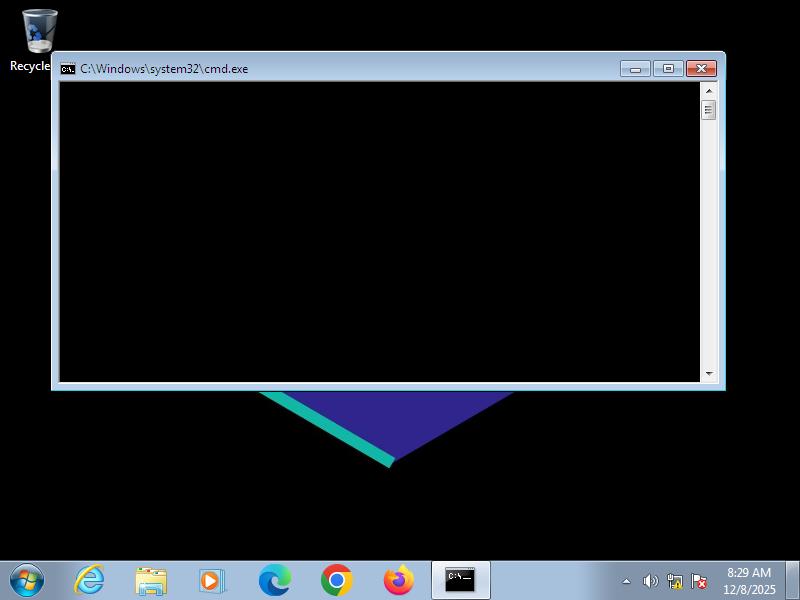
Task: Open the volume speaker control
Action: (x=650, y=581)
